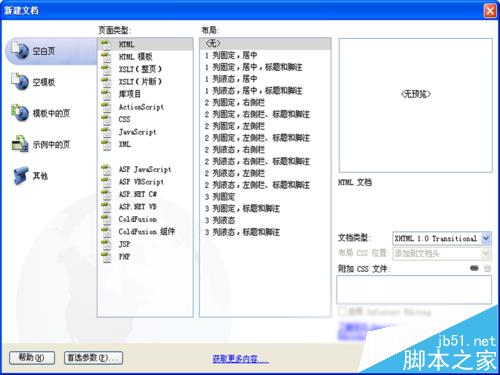The image size is (500, 375).
Task: Open the 文档类型 XHTML 1.0 Transitional dropdown
Action: point(442,238)
